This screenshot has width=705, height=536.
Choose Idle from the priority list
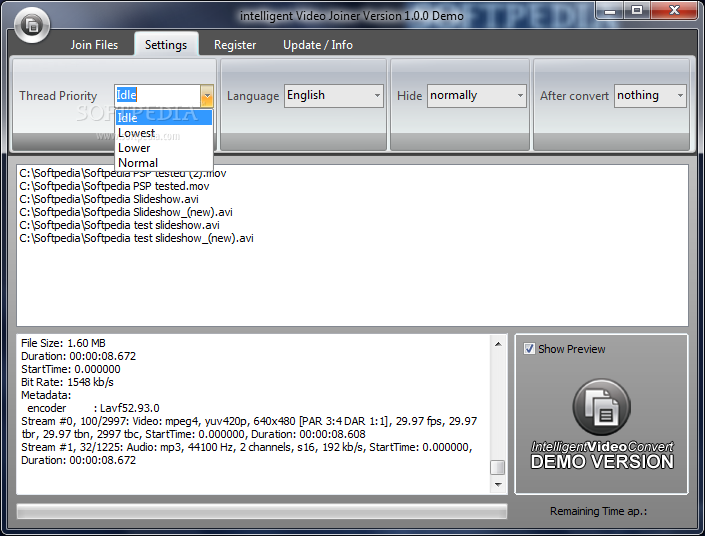[164, 118]
